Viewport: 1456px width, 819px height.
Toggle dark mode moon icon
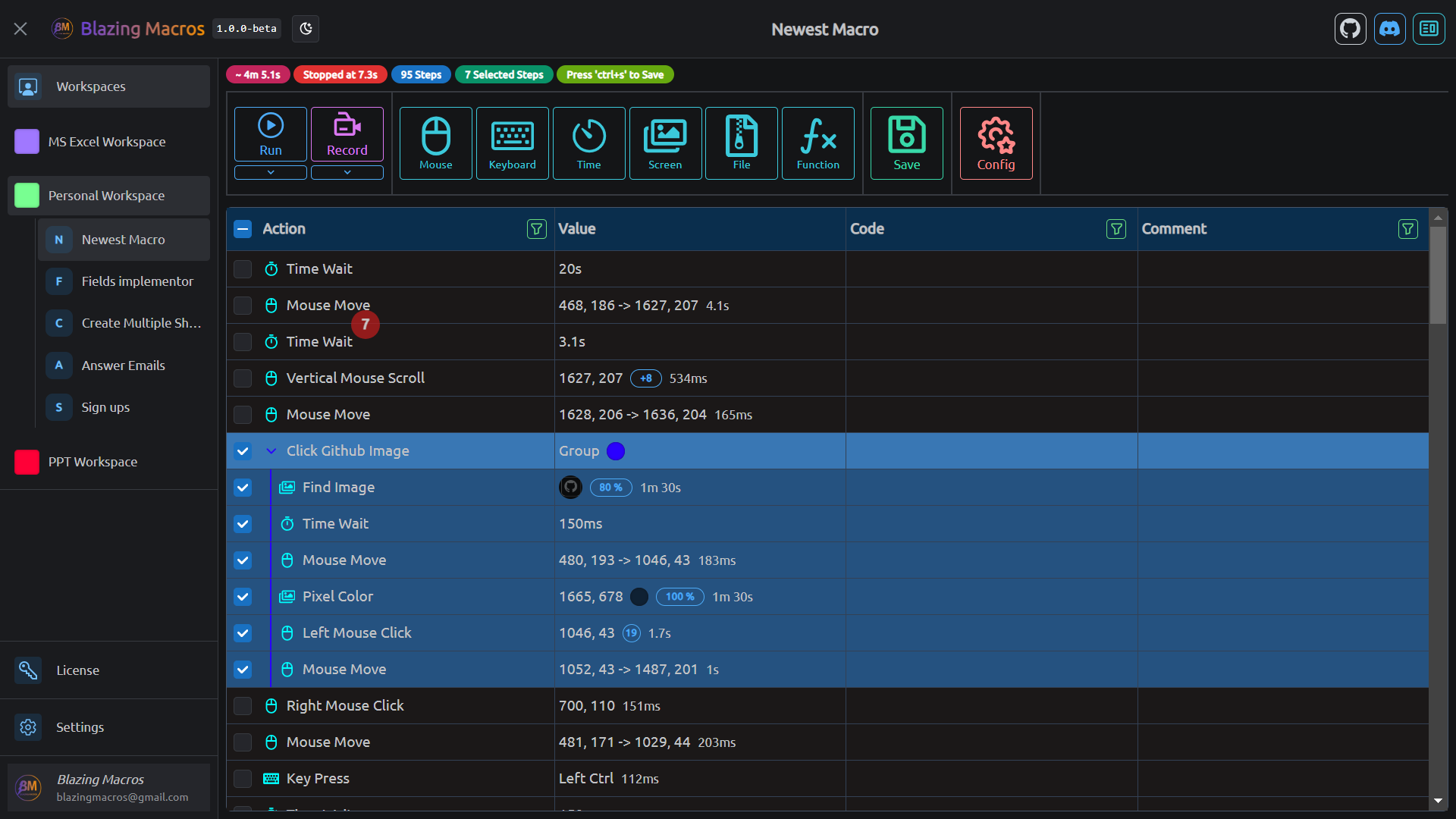pyautogui.click(x=306, y=29)
